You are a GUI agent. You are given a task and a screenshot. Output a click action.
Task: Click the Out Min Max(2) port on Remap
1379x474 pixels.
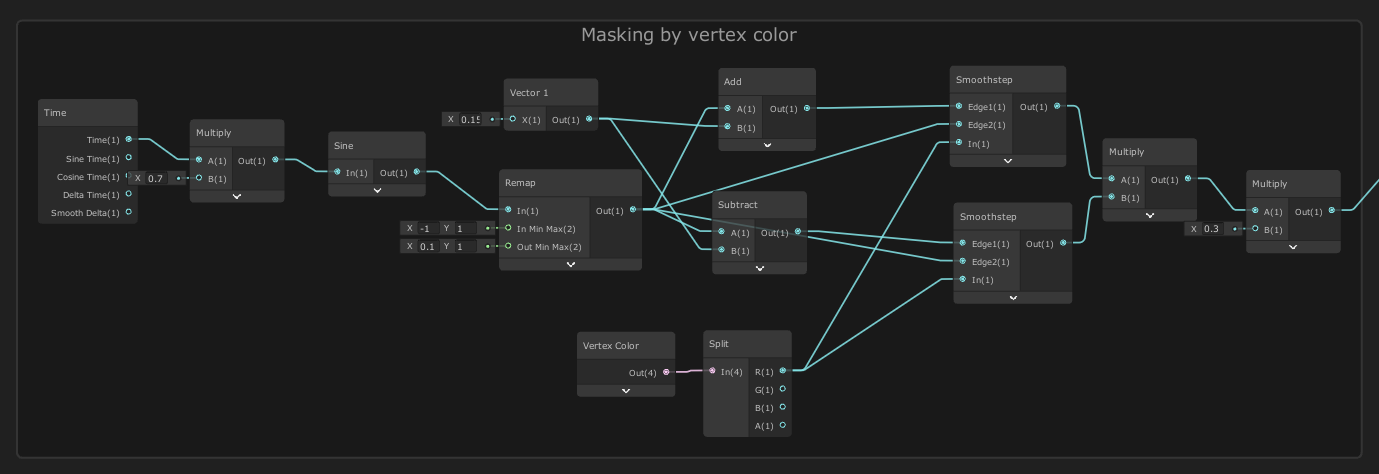tap(508, 246)
